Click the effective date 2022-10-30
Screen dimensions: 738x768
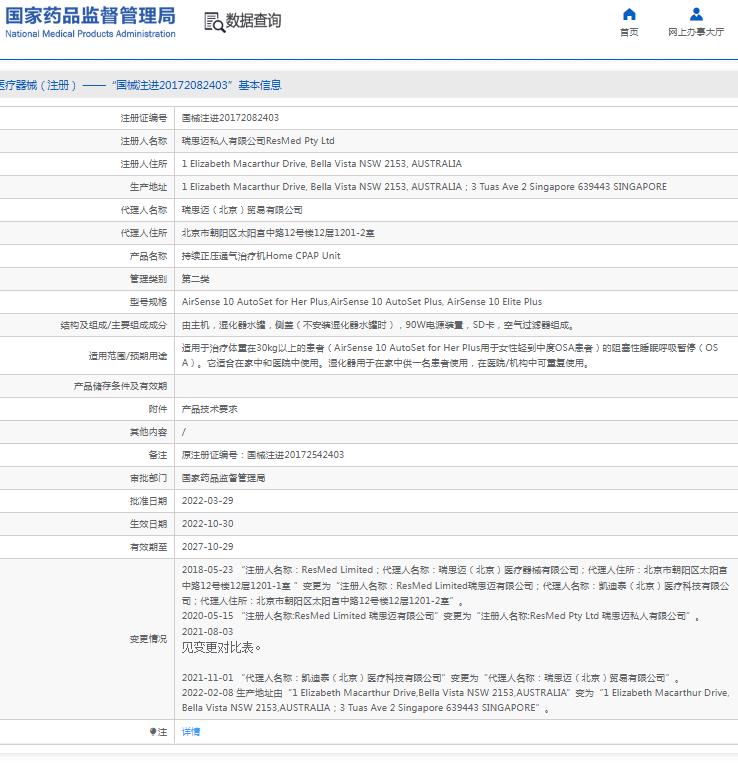tap(208, 524)
